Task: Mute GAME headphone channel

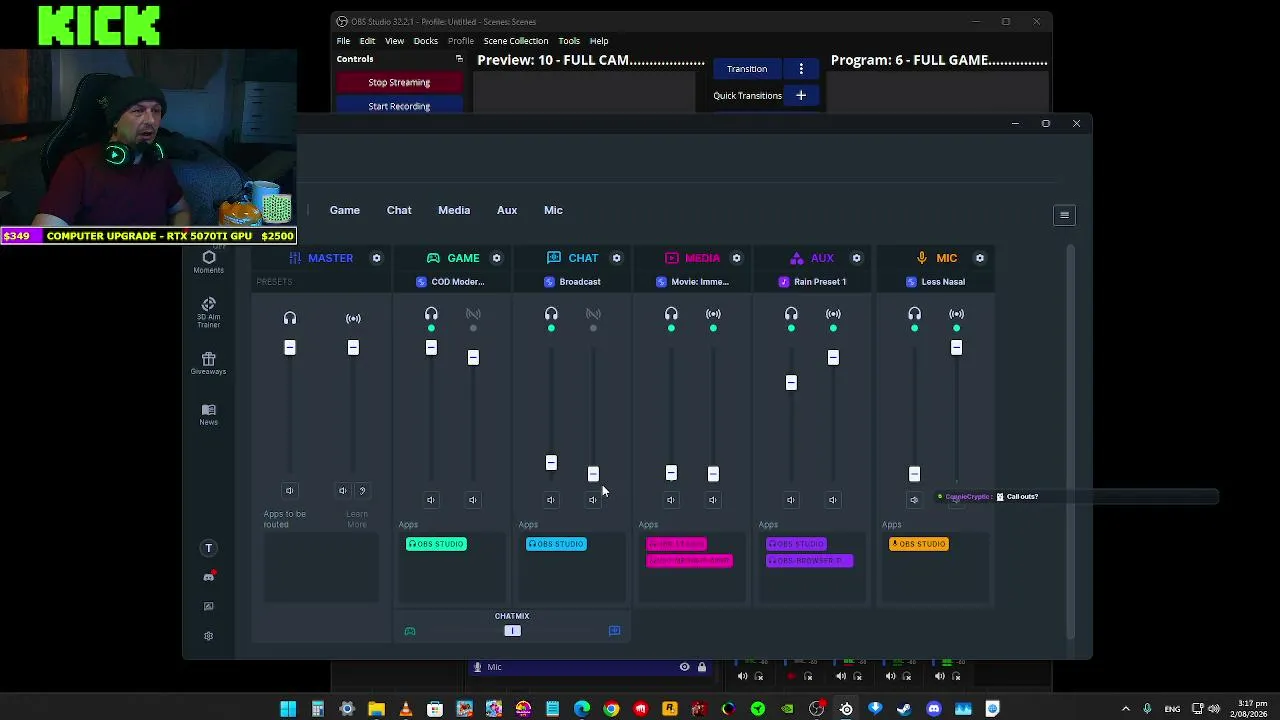Action: pos(431,500)
